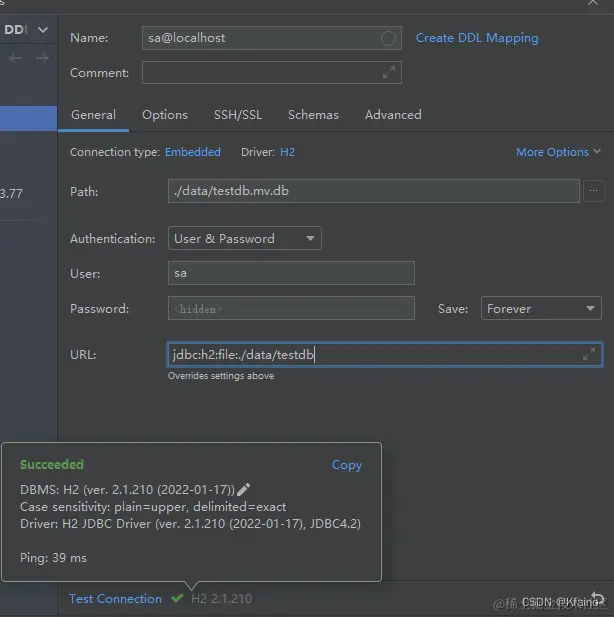Click the forward arrow in left panel
The image size is (614, 617).
coord(42,58)
